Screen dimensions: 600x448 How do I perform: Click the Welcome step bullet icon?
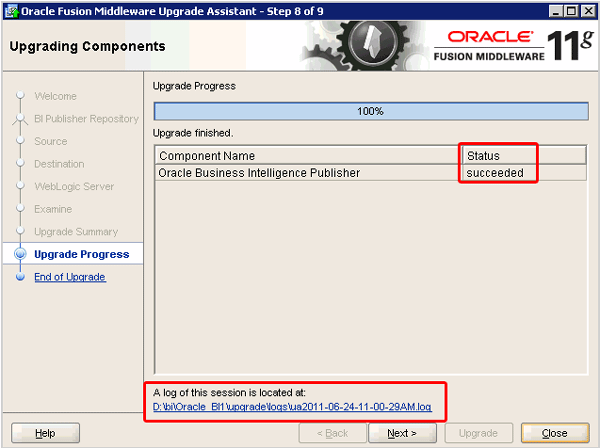click(20, 95)
